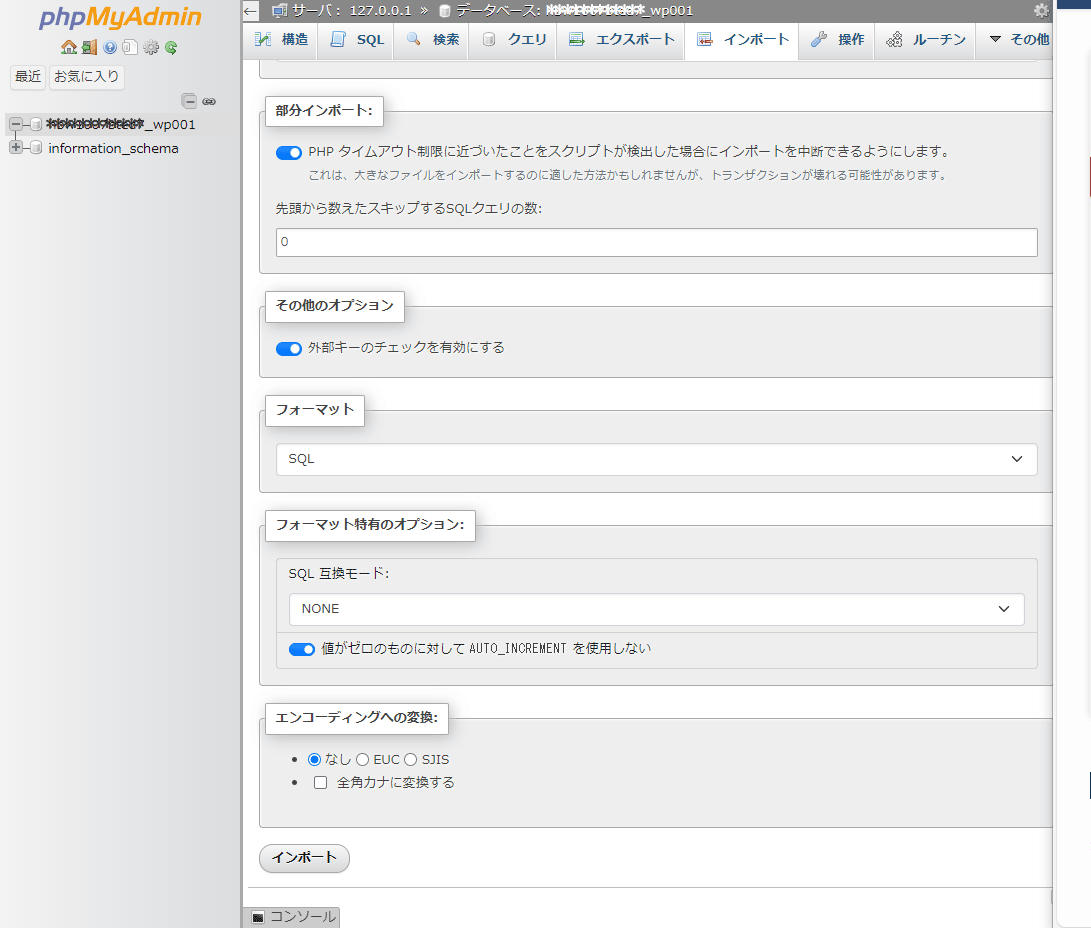Click the page settings gear at top right
Viewport: 1091px width, 928px height.
click(1041, 11)
